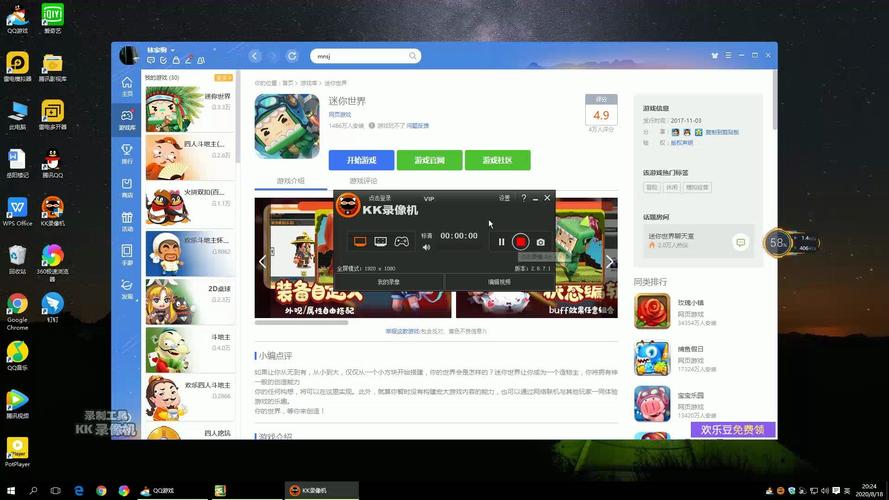Viewport: 889px width, 500px height.
Task: Open the chat room bubble icon for 迷你世界
Action: [740, 242]
